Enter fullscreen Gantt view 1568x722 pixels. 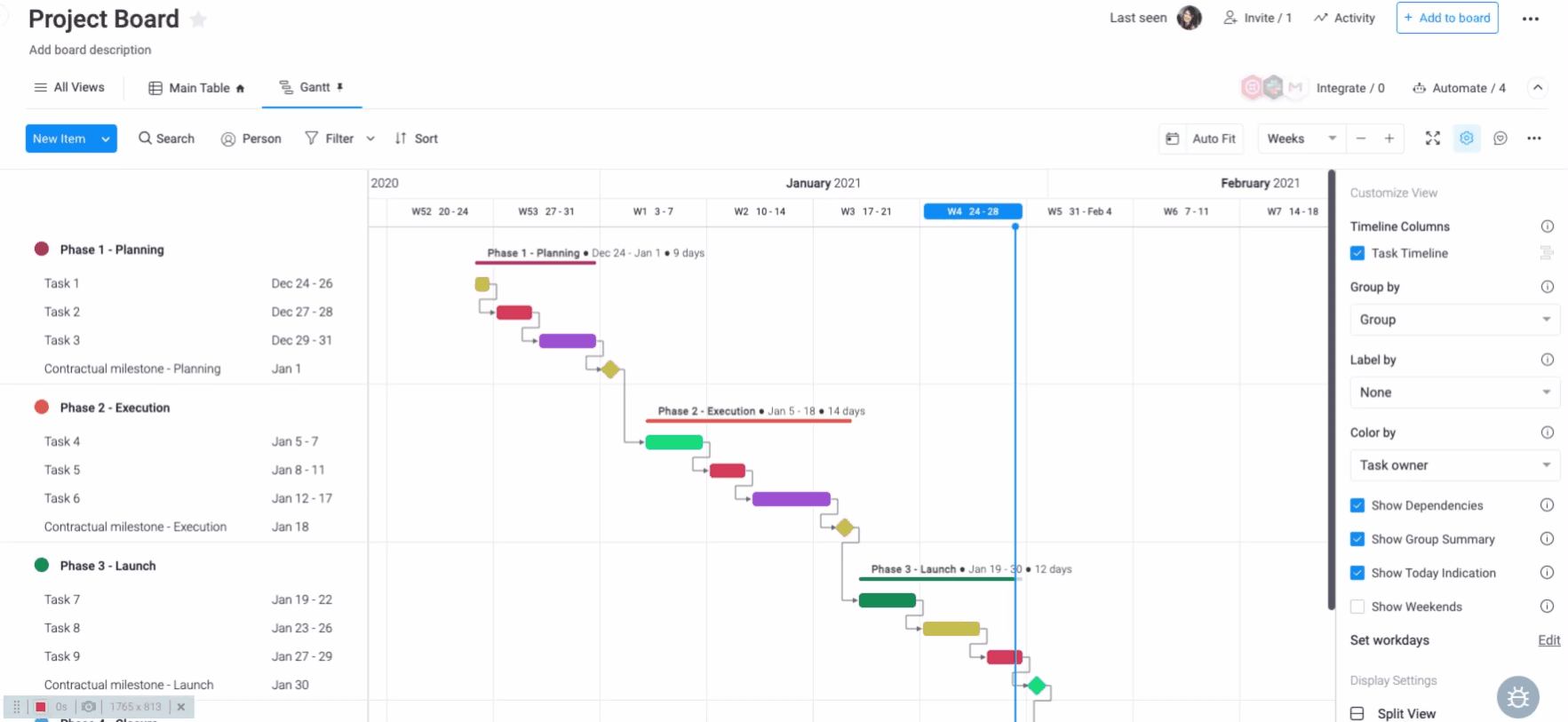point(1433,139)
